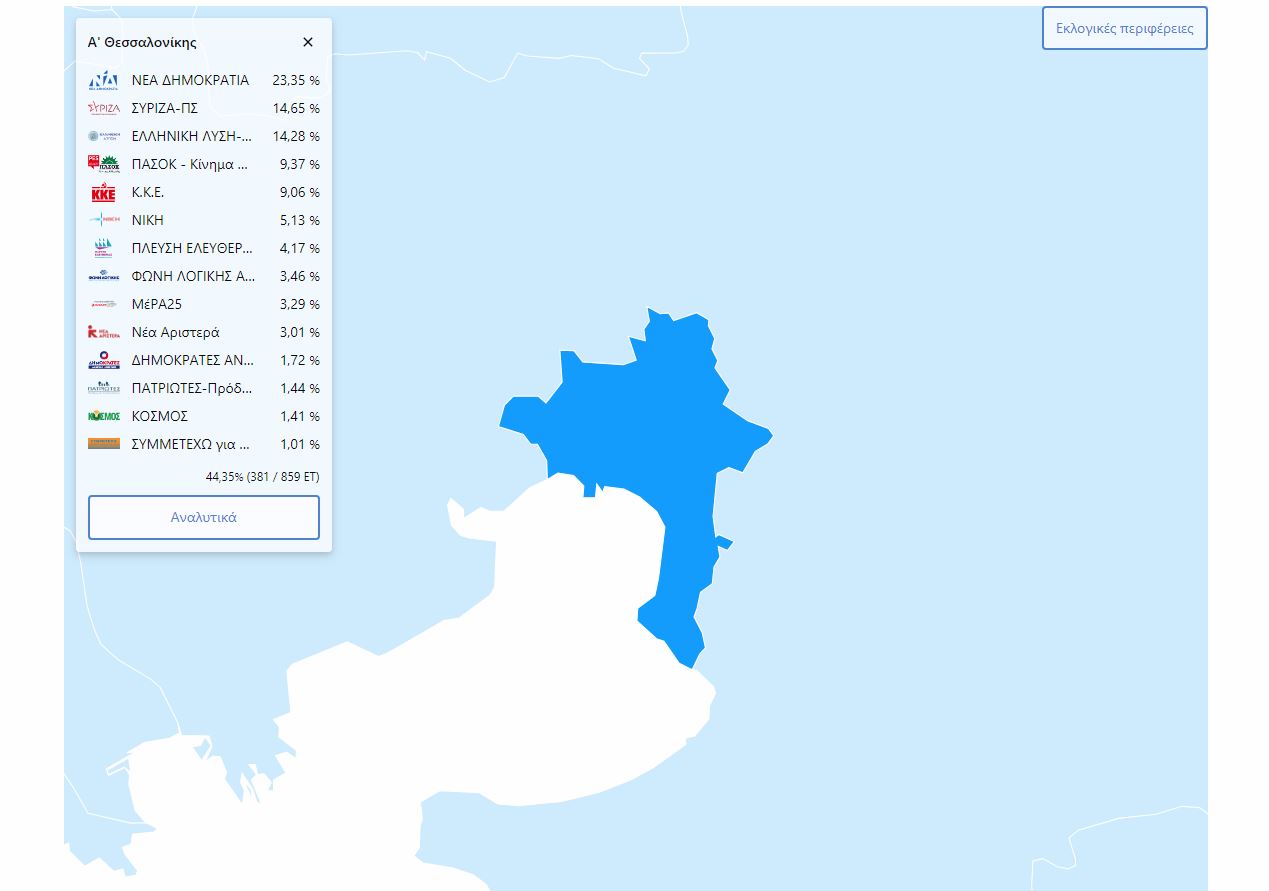Select the highlighted blue Thessaloniki district
This screenshot has height=891, width=1269.
pos(640,420)
